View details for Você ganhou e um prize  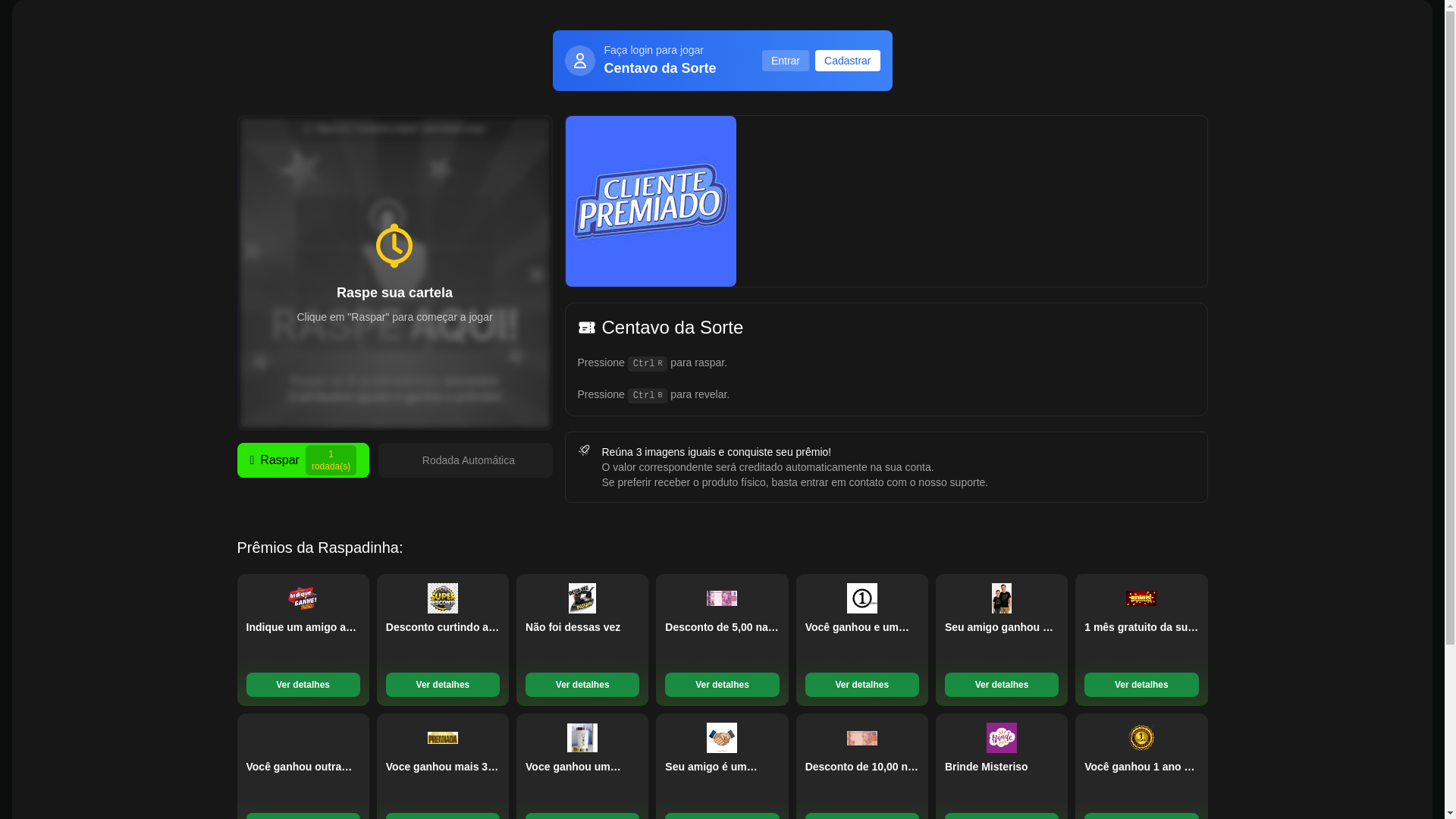[x=862, y=685]
